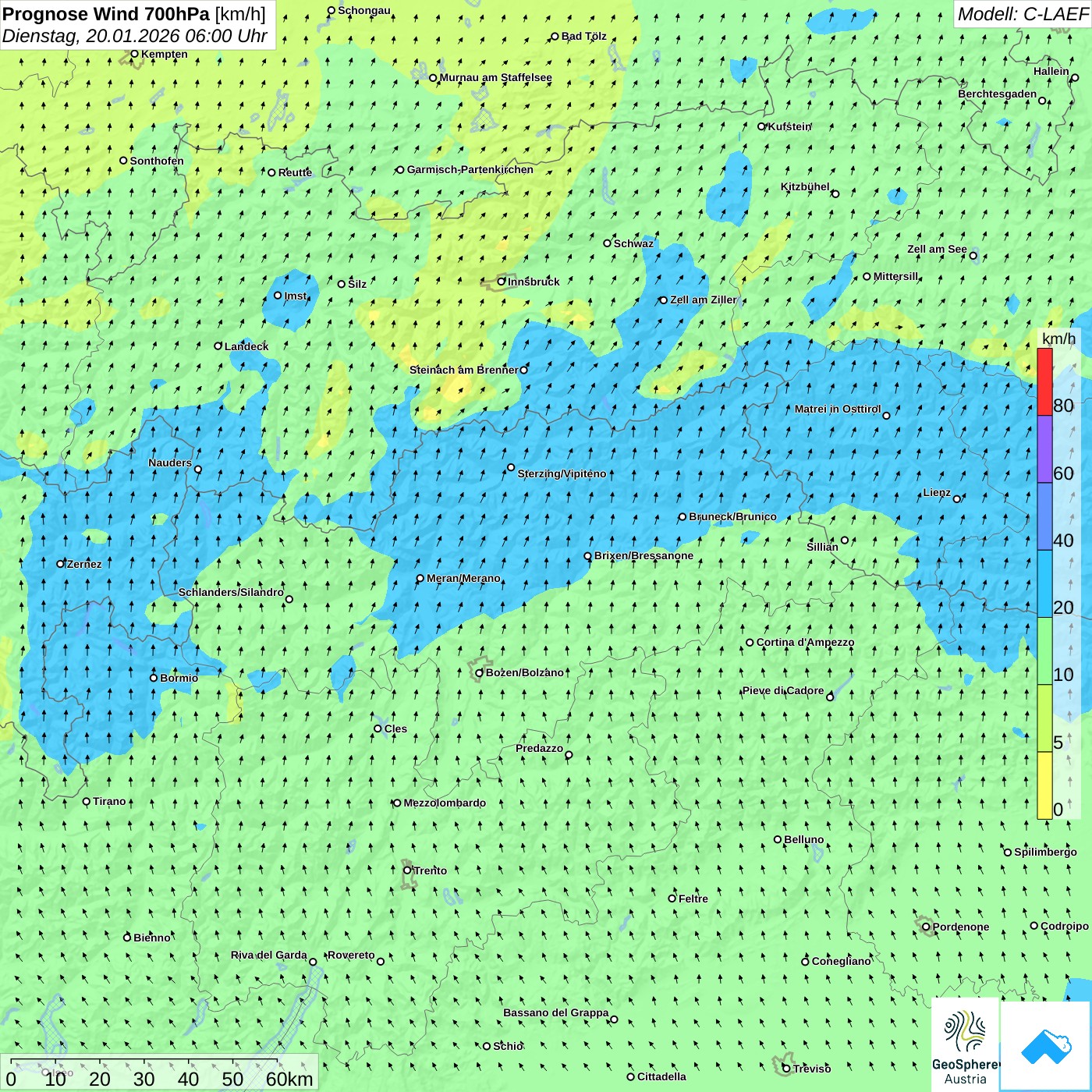This screenshot has height=1092, width=1092.
Task: Select the Murnau am Staffelsee label
Action: point(496,77)
